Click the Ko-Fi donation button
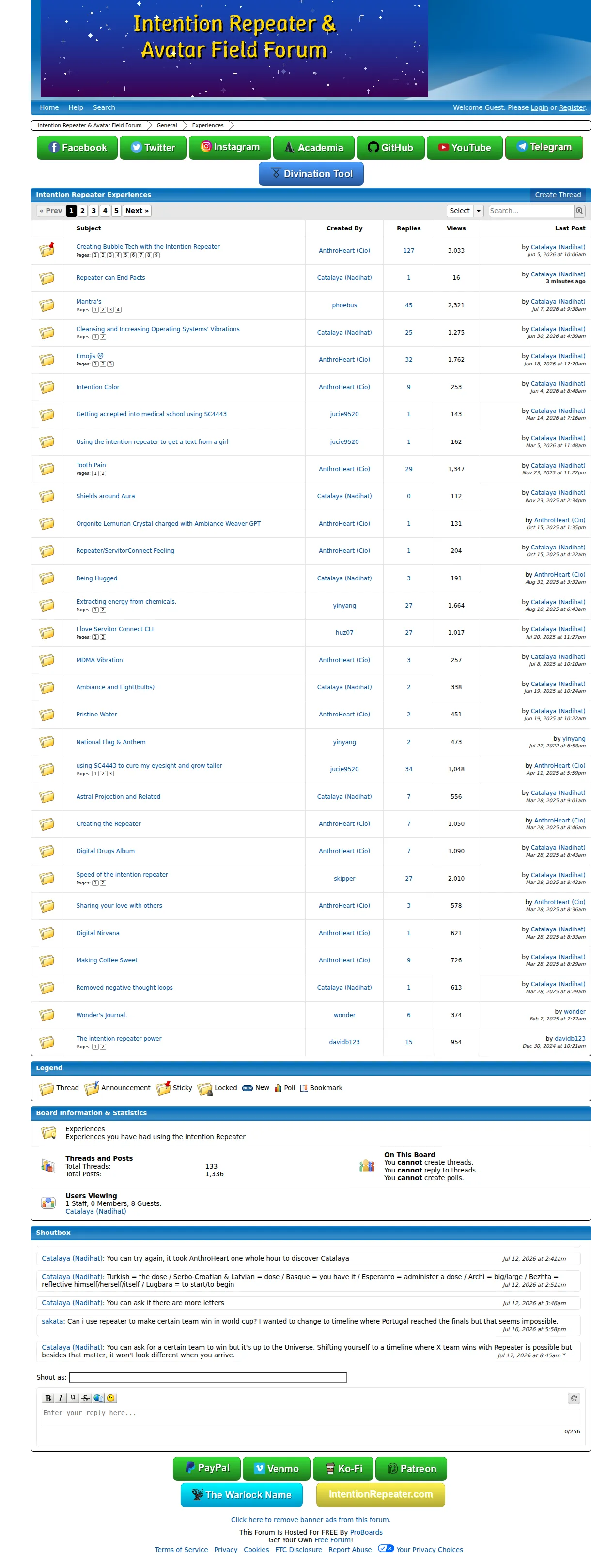 click(343, 1468)
